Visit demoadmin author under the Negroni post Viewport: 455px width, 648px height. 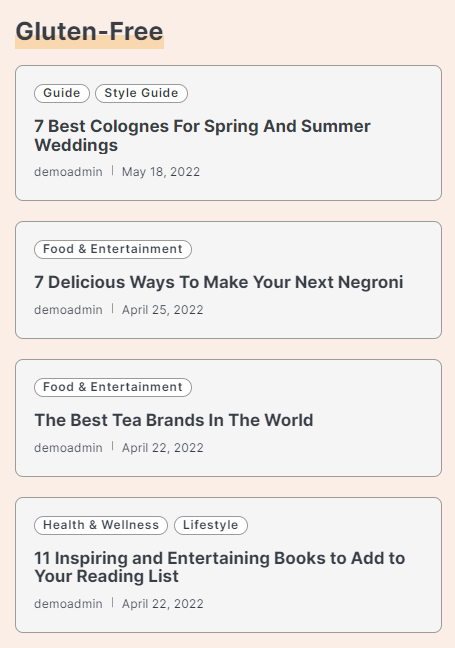click(68, 310)
